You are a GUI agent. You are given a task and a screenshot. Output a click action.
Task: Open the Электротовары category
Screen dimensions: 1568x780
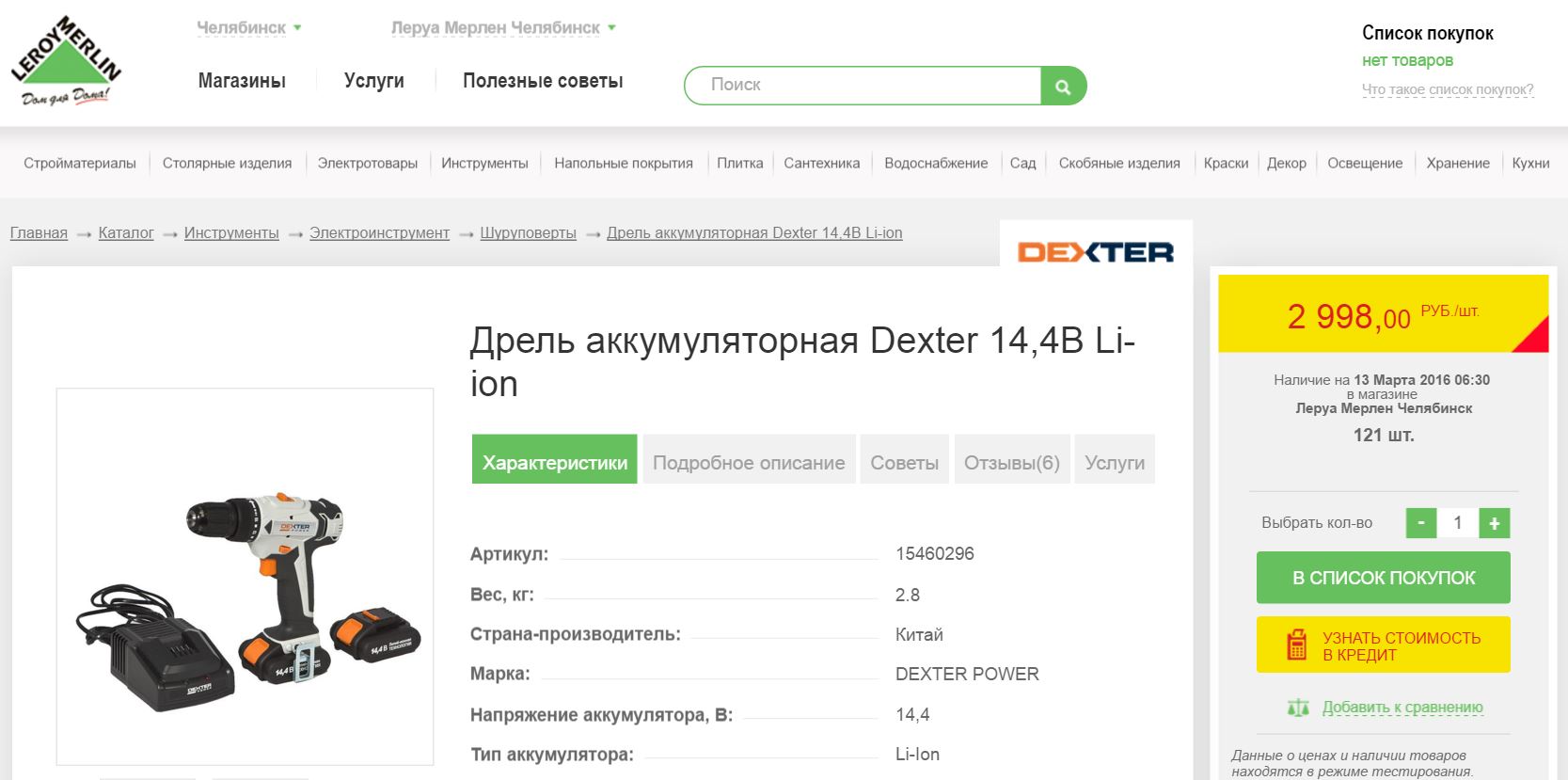coord(368,163)
